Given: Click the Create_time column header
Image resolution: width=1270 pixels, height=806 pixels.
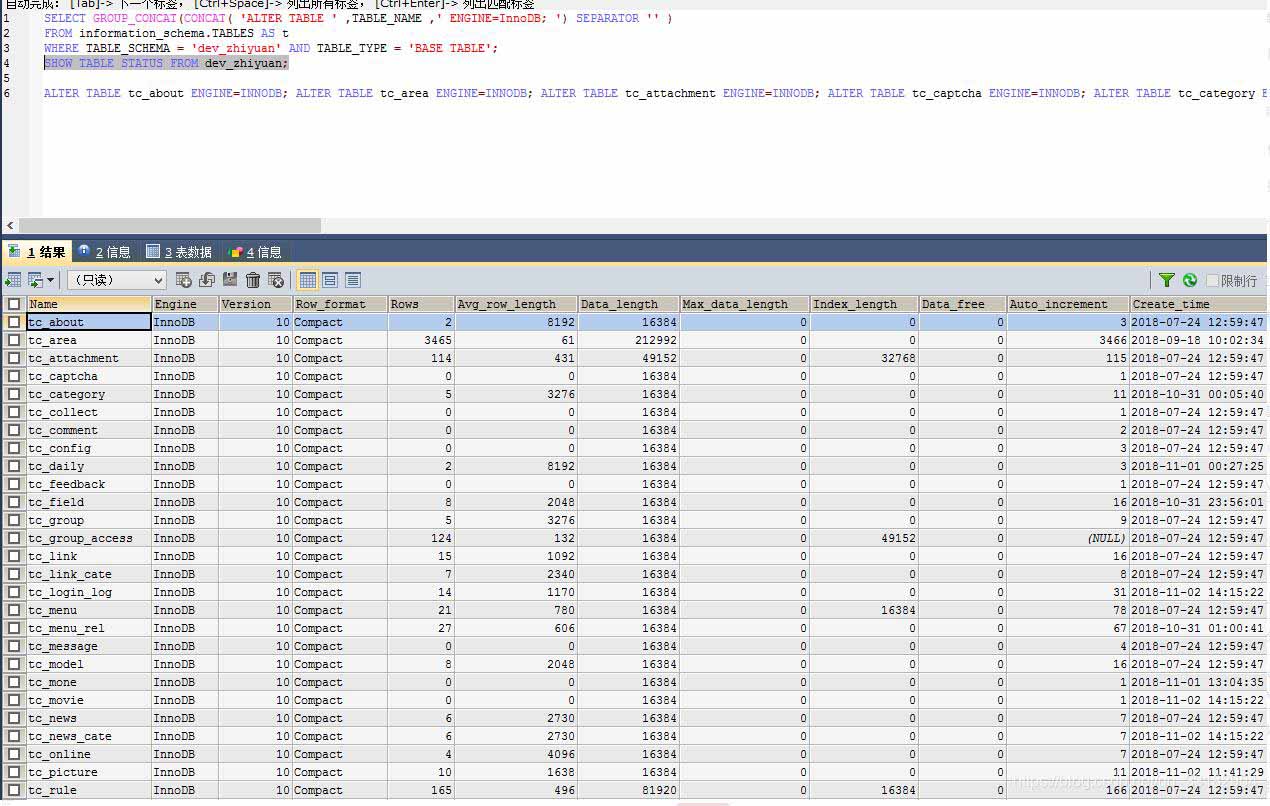Looking at the screenshot, I should 1198,304.
